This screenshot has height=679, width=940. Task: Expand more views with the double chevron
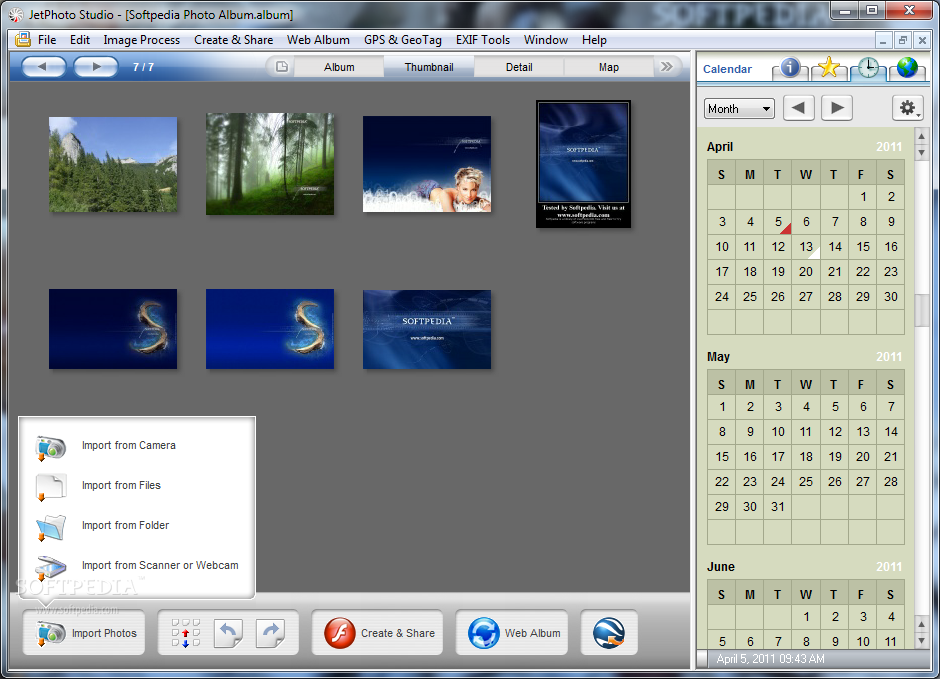click(x=667, y=67)
